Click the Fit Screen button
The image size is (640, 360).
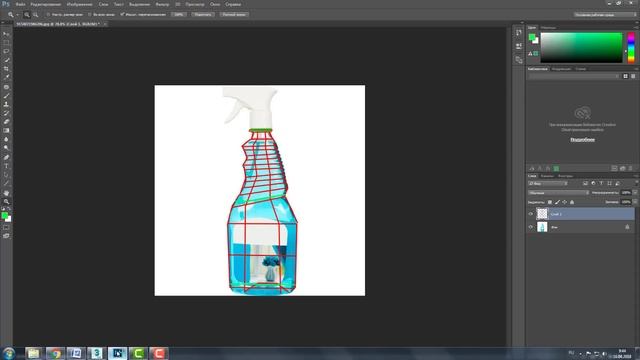(x=203, y=14)
